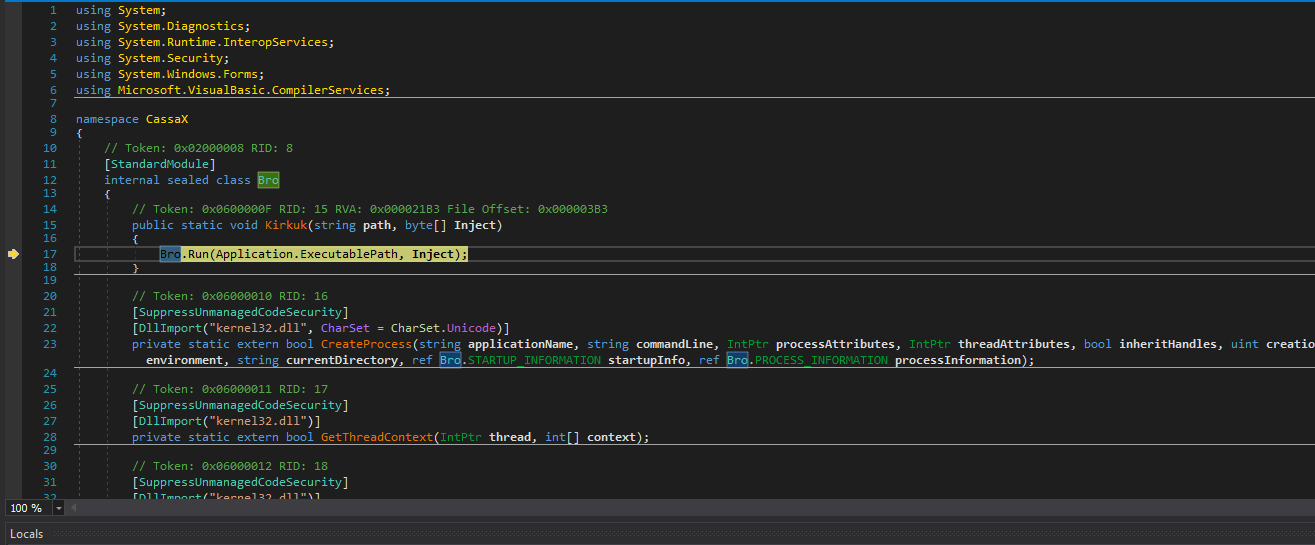Click the highlighted Bro class name on line 12

pyautogui.click(x=268, y=180)
